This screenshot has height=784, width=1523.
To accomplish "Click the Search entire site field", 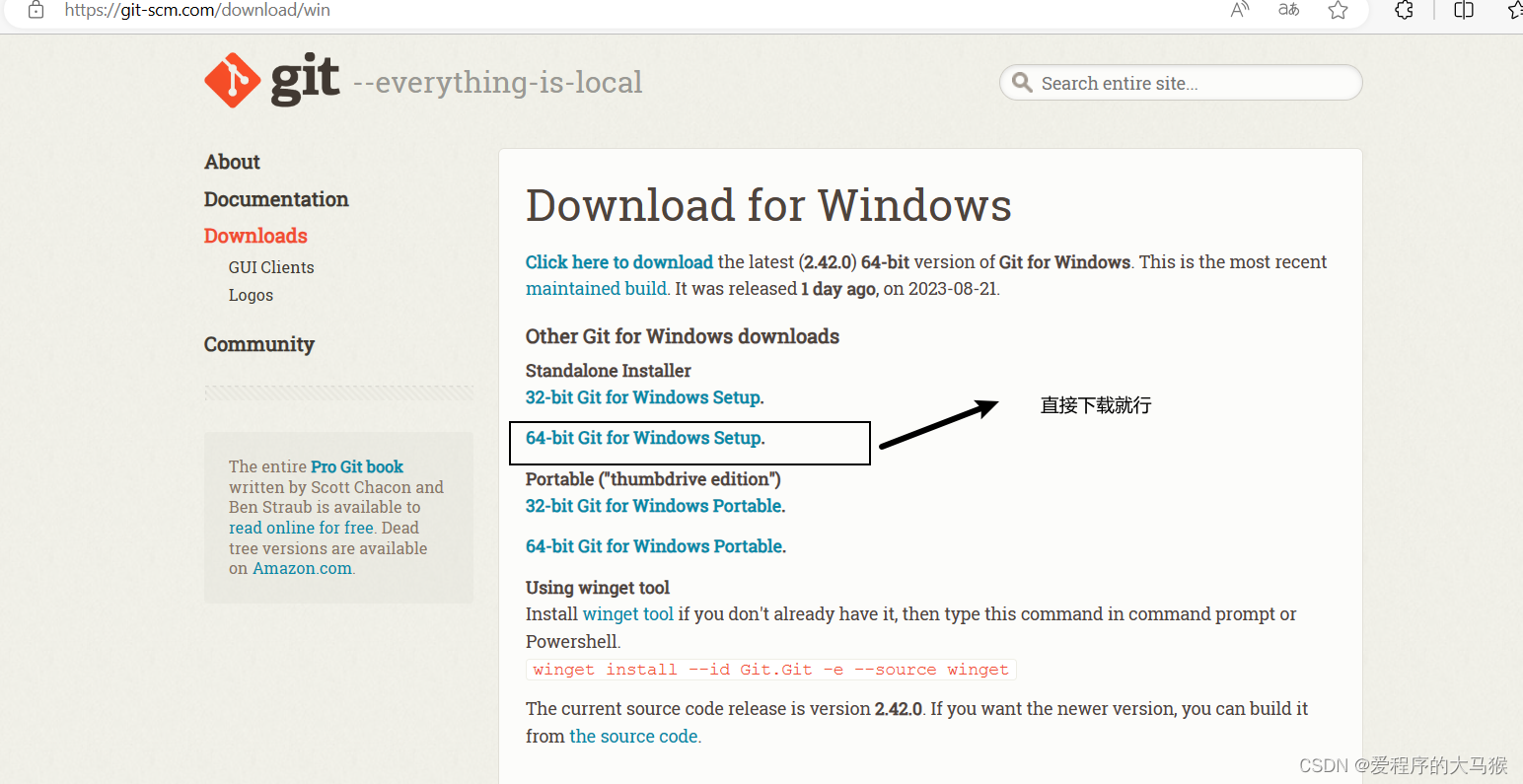I will coord(1181,83).
